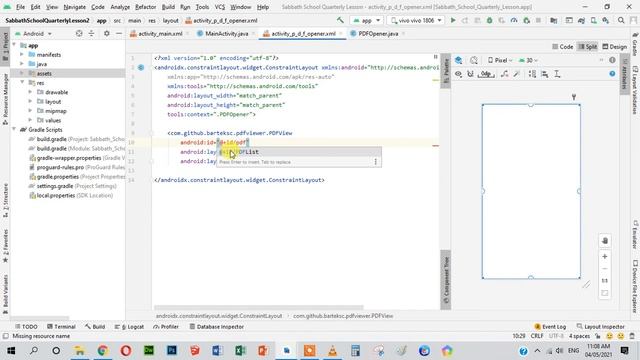Switch to Code view mode
Screen dimensions: 640x360
563,47
